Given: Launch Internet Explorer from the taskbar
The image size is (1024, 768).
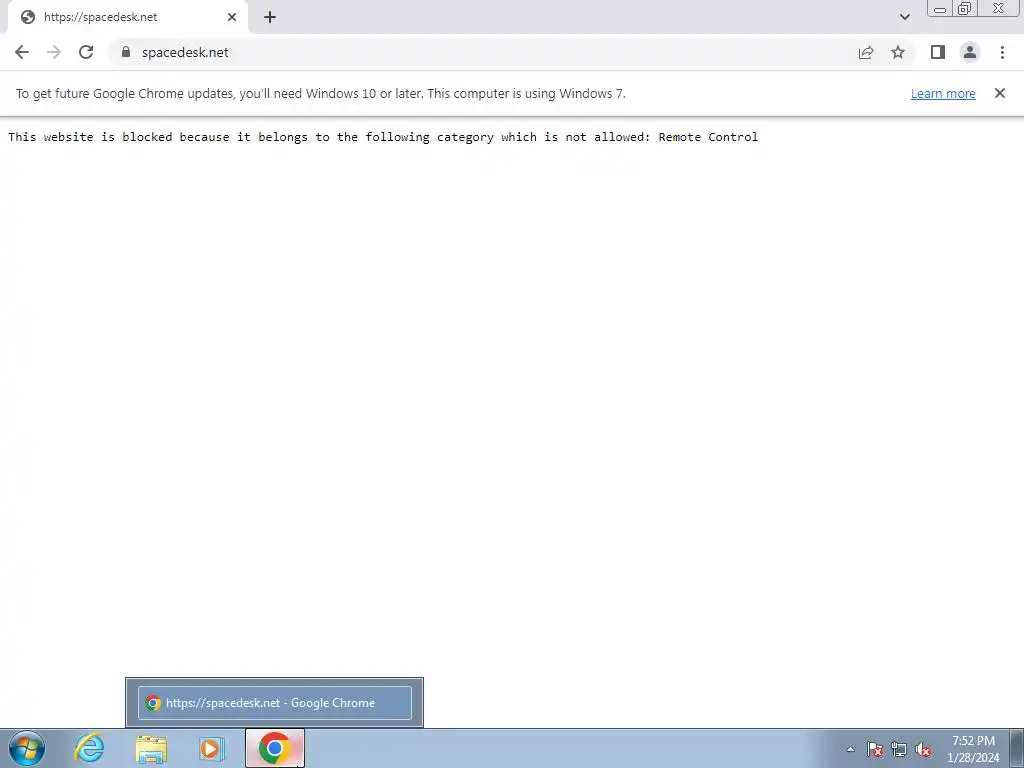Looking at the screenshot, I should click(x=89, y=748).
